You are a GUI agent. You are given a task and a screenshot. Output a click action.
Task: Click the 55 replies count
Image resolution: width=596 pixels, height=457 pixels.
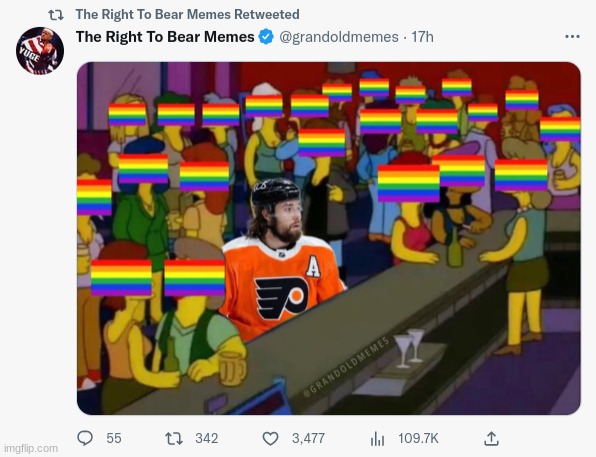[x=114, y=438]
